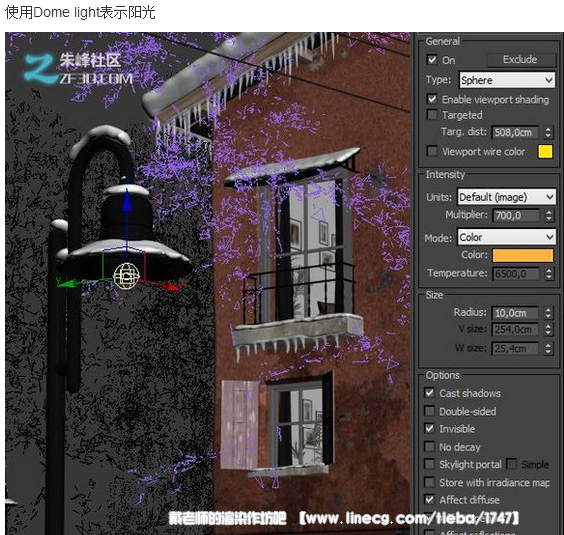Click the Exclude button
Image resolution: width=564 pixels, height=535 pixels.
[x=520, y=59]
